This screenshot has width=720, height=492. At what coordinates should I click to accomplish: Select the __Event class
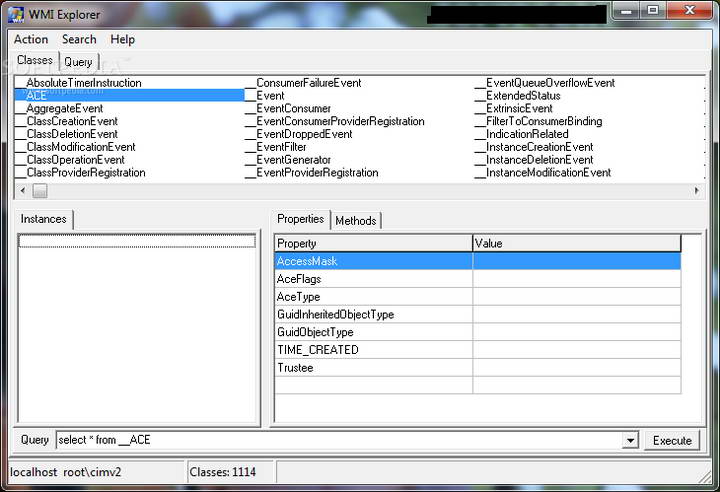coord(265,96)
